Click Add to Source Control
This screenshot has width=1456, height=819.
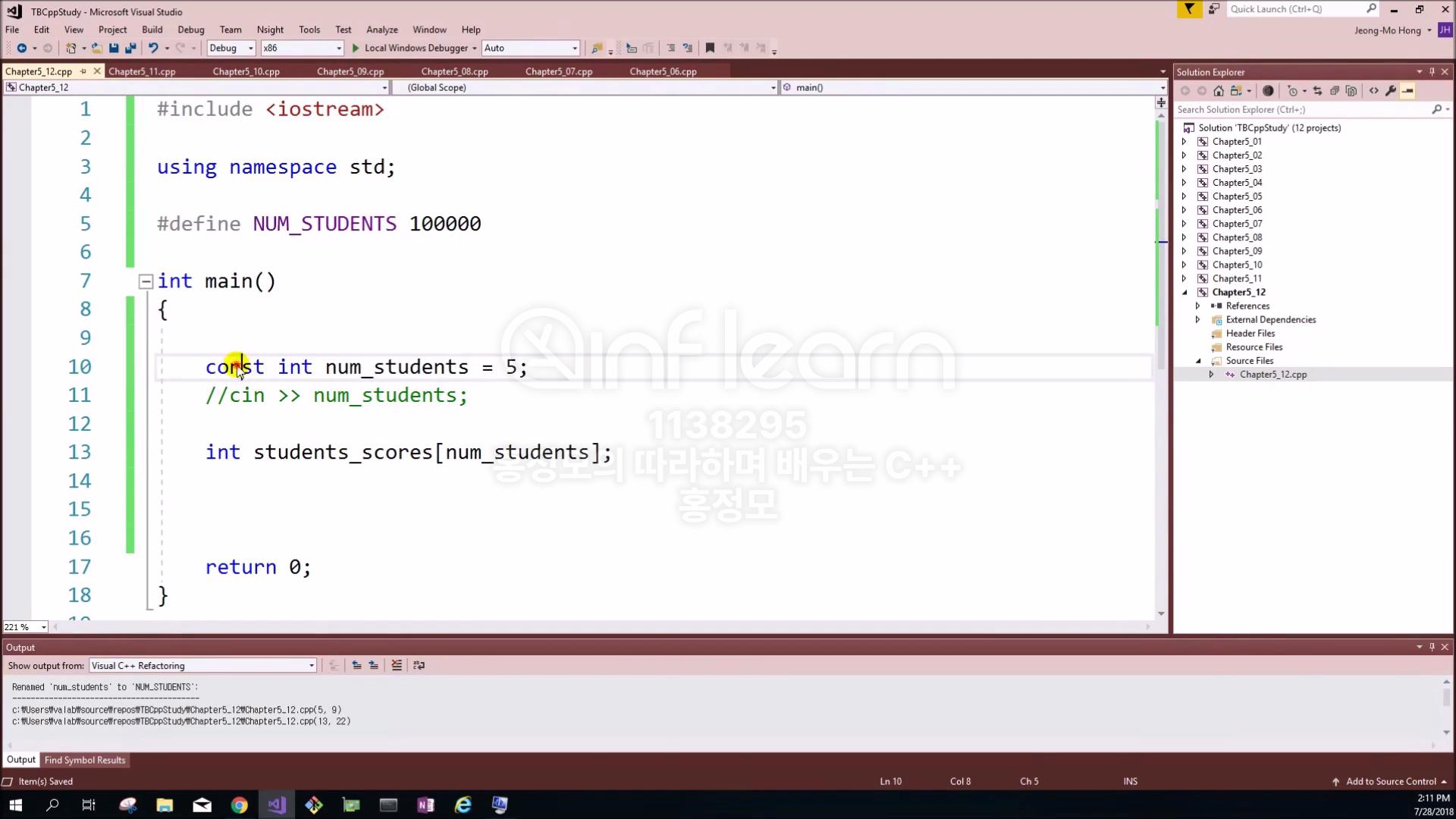(x=1390, y=781)
